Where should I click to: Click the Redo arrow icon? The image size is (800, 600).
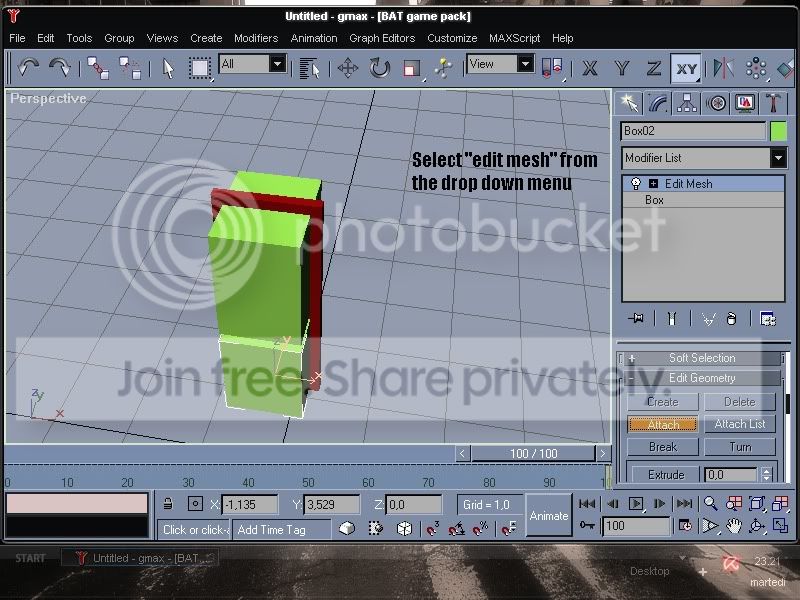coord(60,67)
